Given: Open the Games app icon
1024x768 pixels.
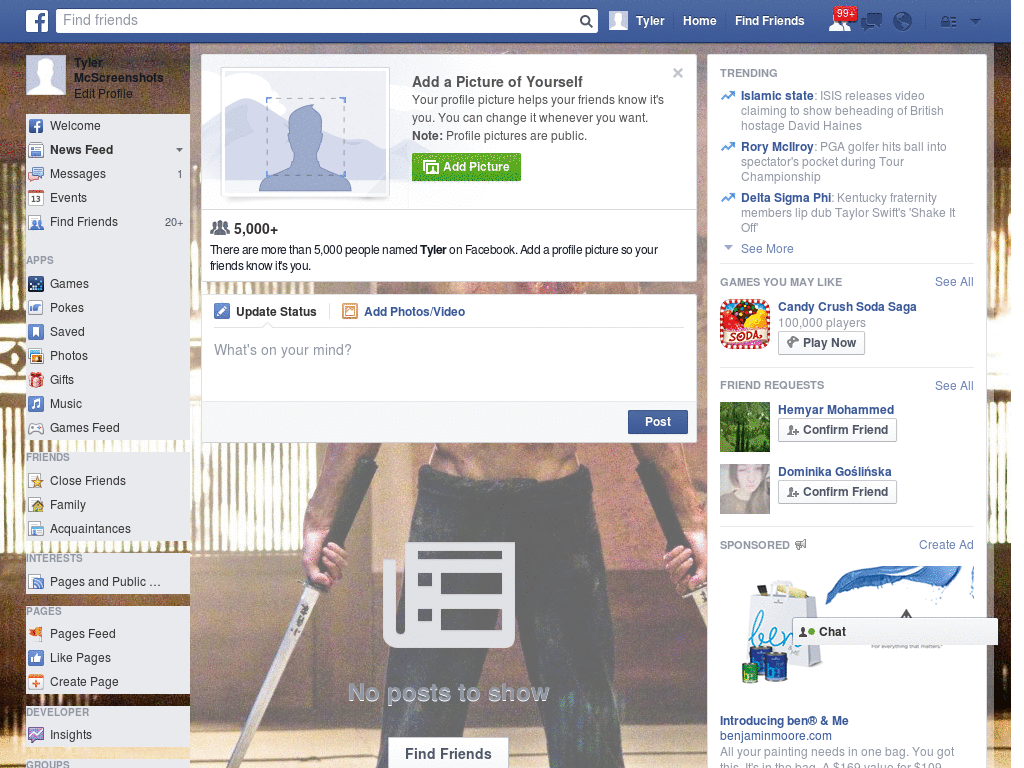Looking at the screenshot, I should pyautogui.click(x=36, y=284).
